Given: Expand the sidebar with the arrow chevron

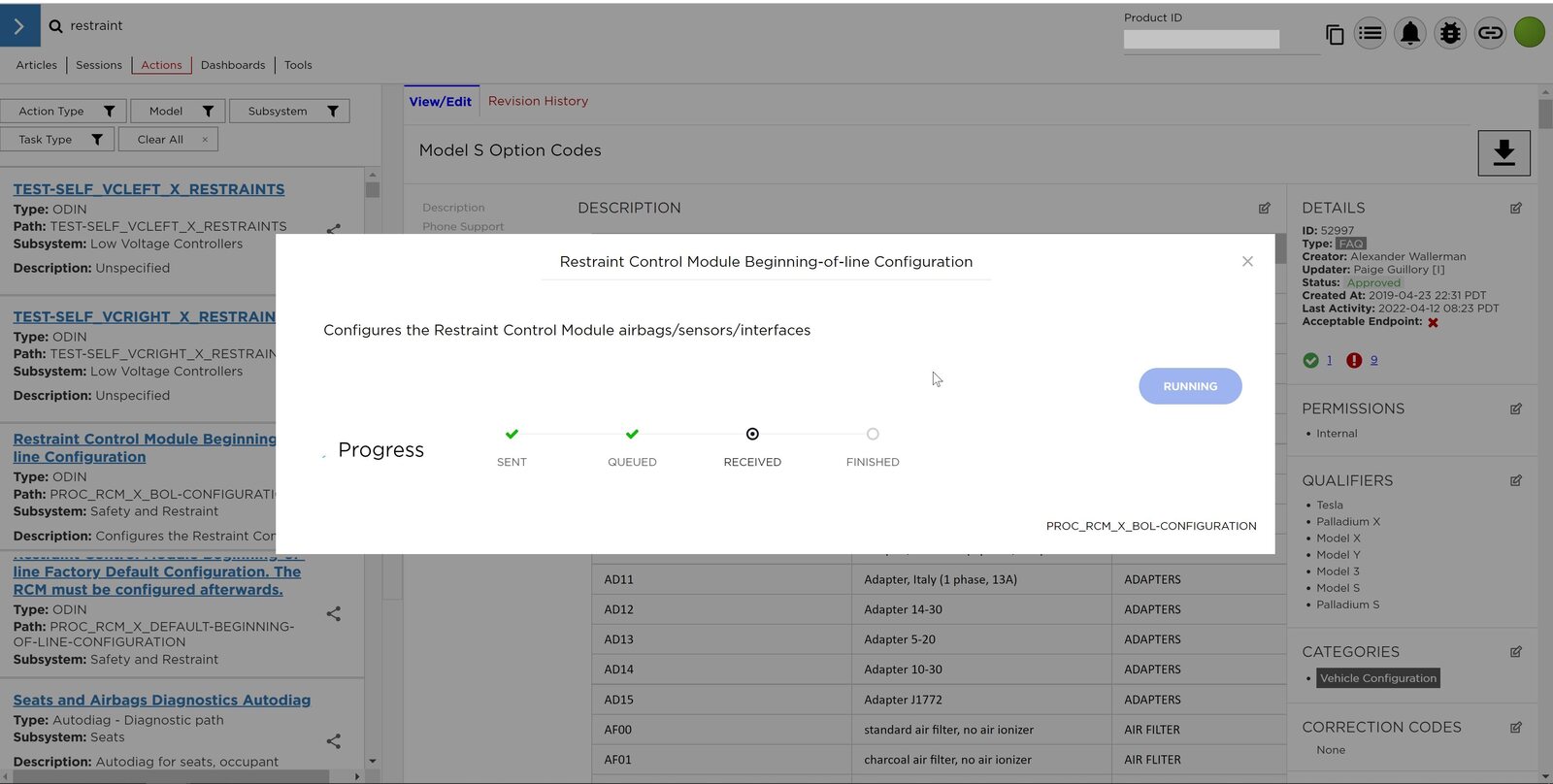Looking at the screenshot, I should click(19, 26).
